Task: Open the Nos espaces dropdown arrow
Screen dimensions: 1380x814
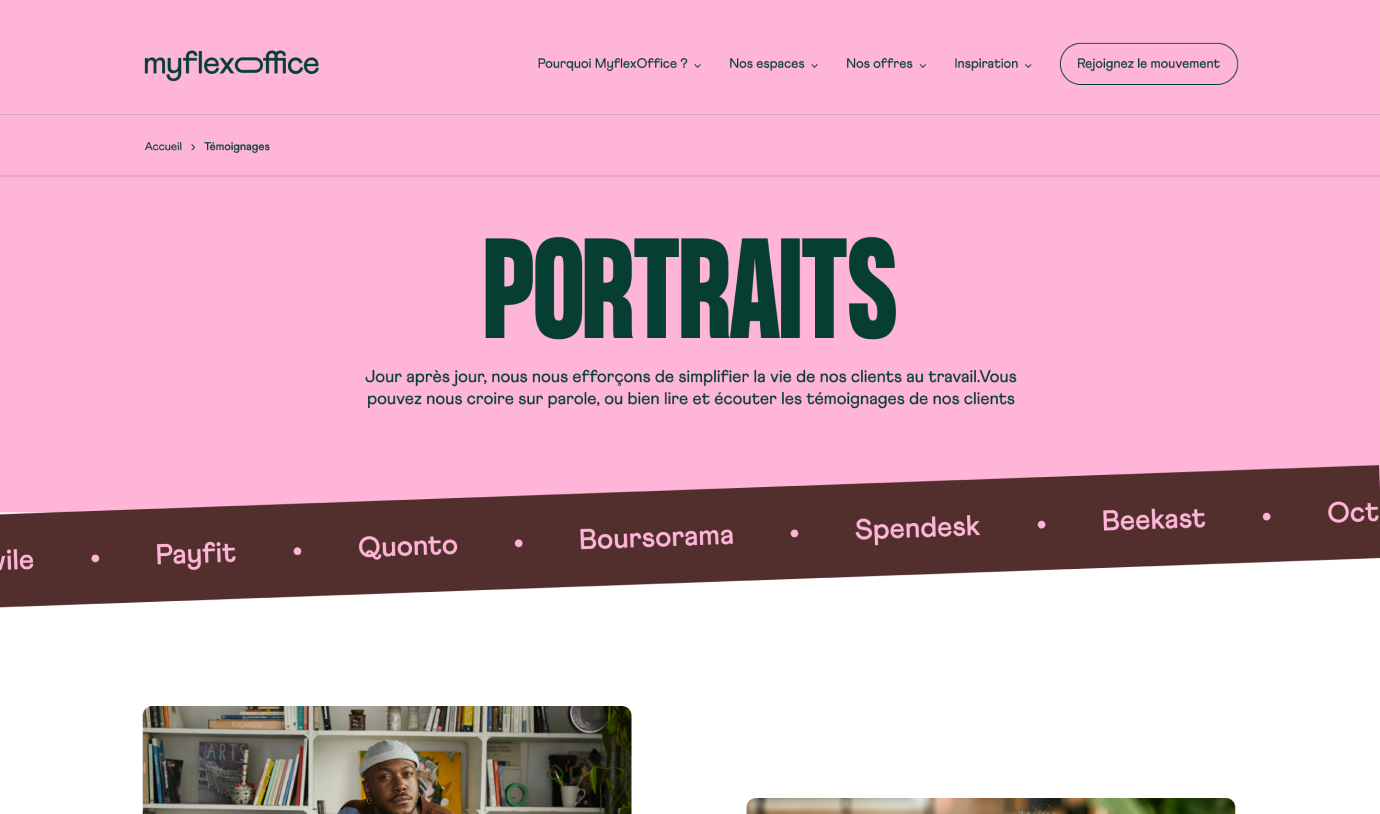Action: coord(814,65)
